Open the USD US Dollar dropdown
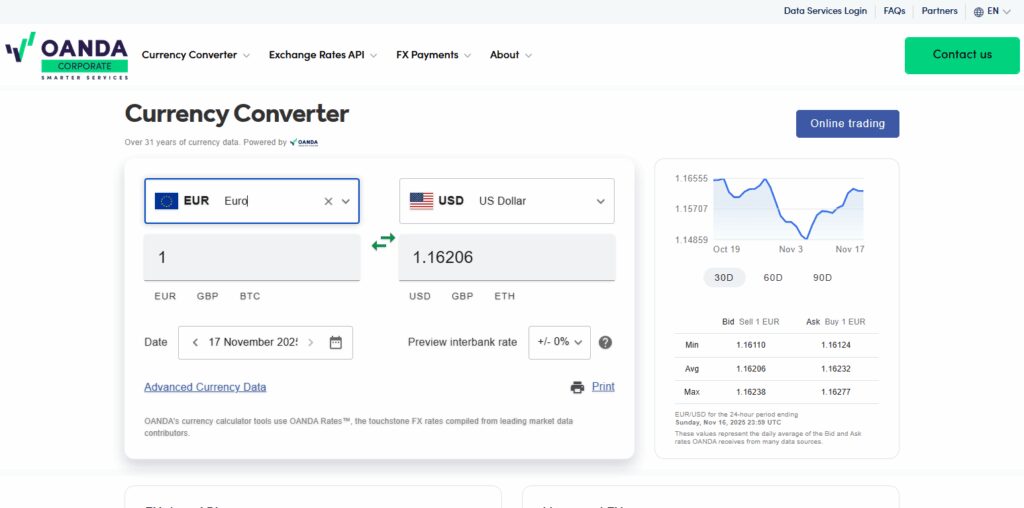The height and width of the screenshot is (508, 1024). pyautogui.click(x=507, y=201)
